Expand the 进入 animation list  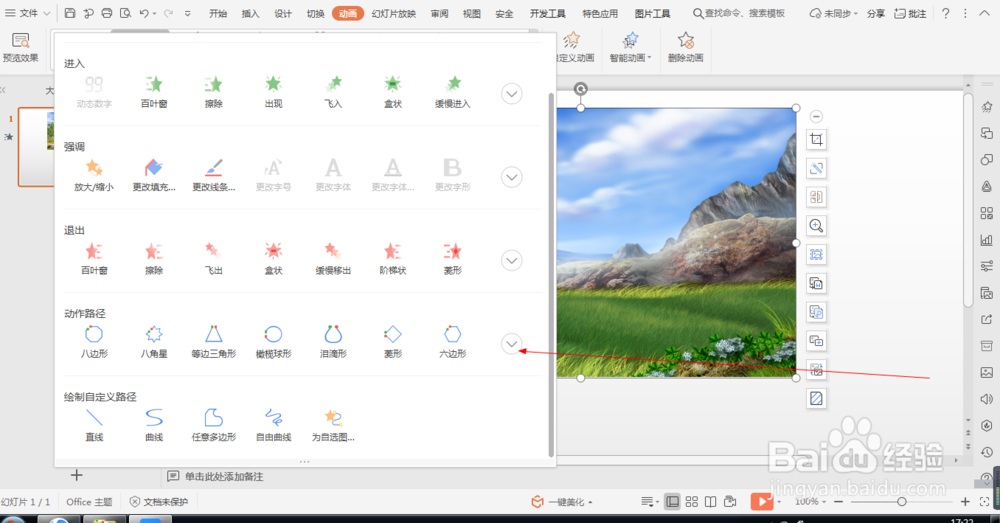pyautogui.click(x=511, y=94)
